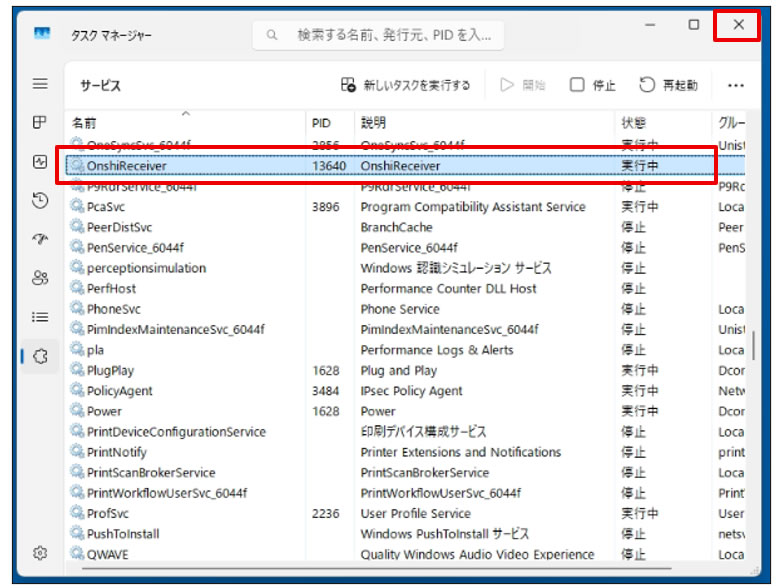Click the Plug and Play description
783x588 pixels.
pyautogui.click(x=398, y=370)
